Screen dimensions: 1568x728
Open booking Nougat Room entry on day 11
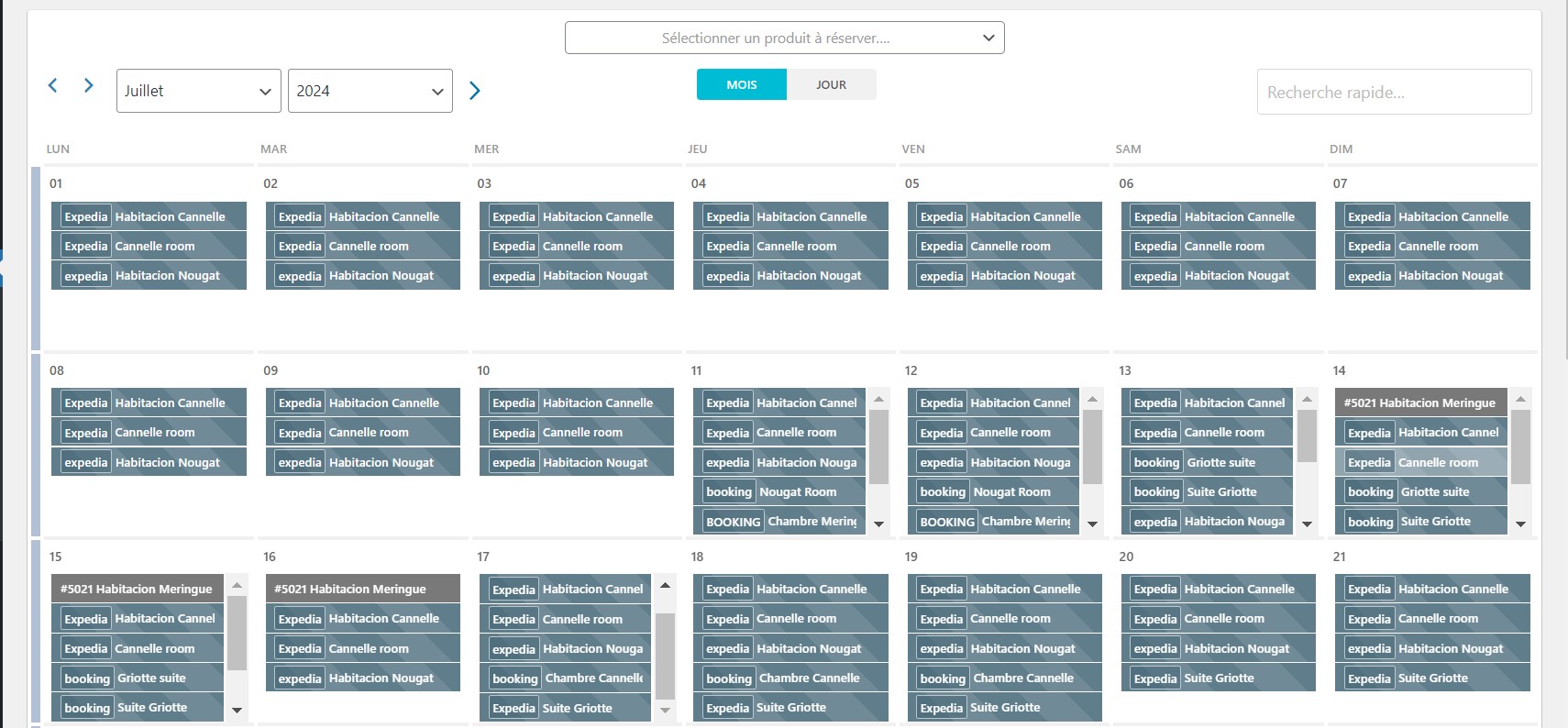tap(779, 491)
